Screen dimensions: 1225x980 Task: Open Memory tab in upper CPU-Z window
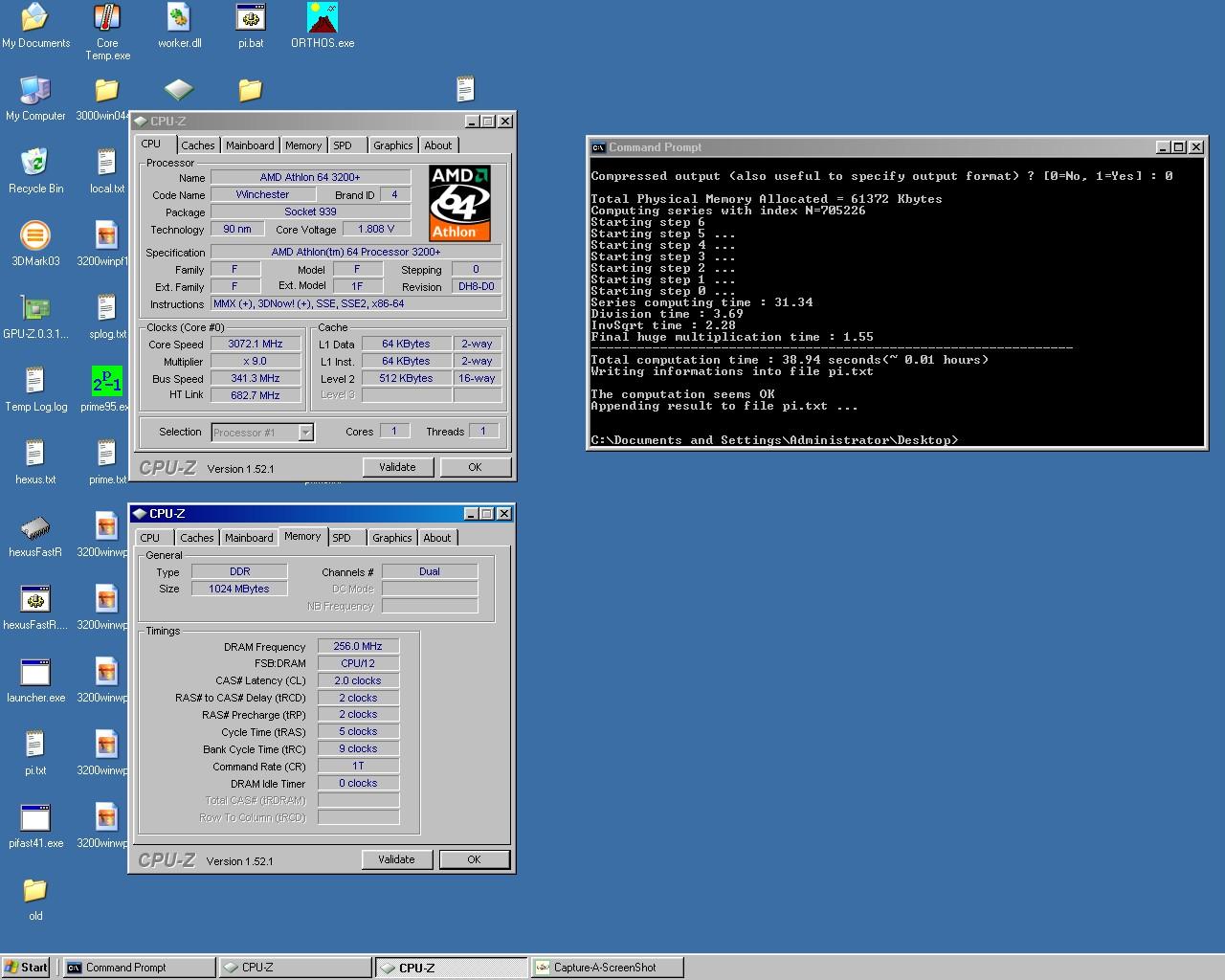303,145
